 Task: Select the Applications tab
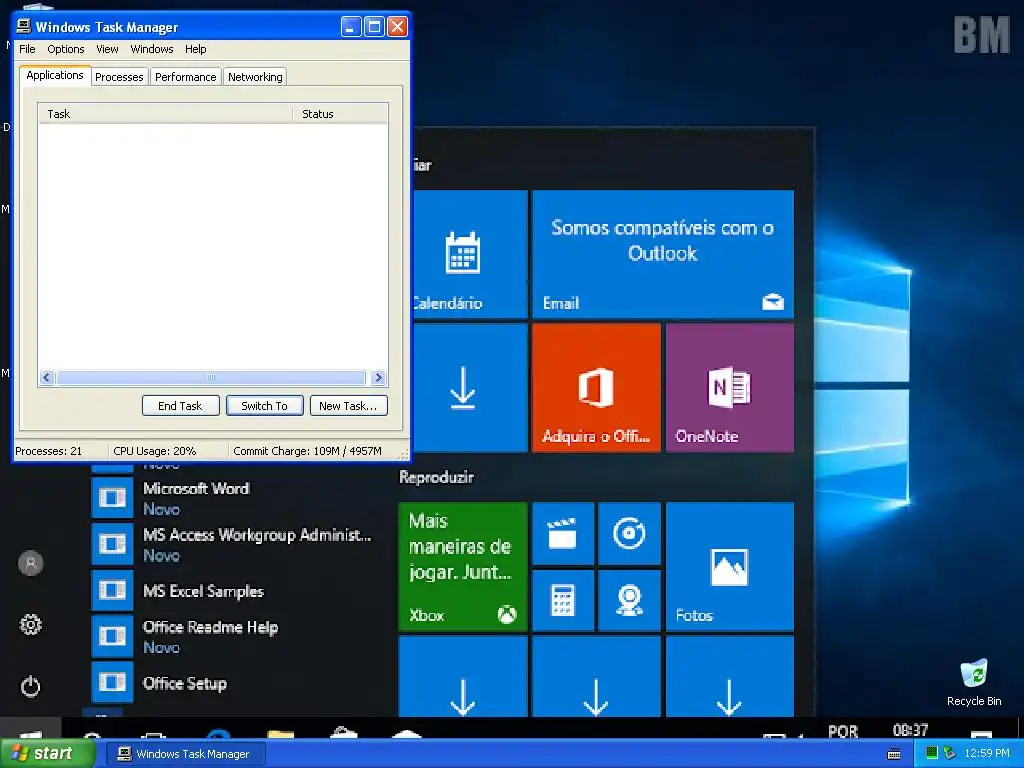tap(55, 75)
